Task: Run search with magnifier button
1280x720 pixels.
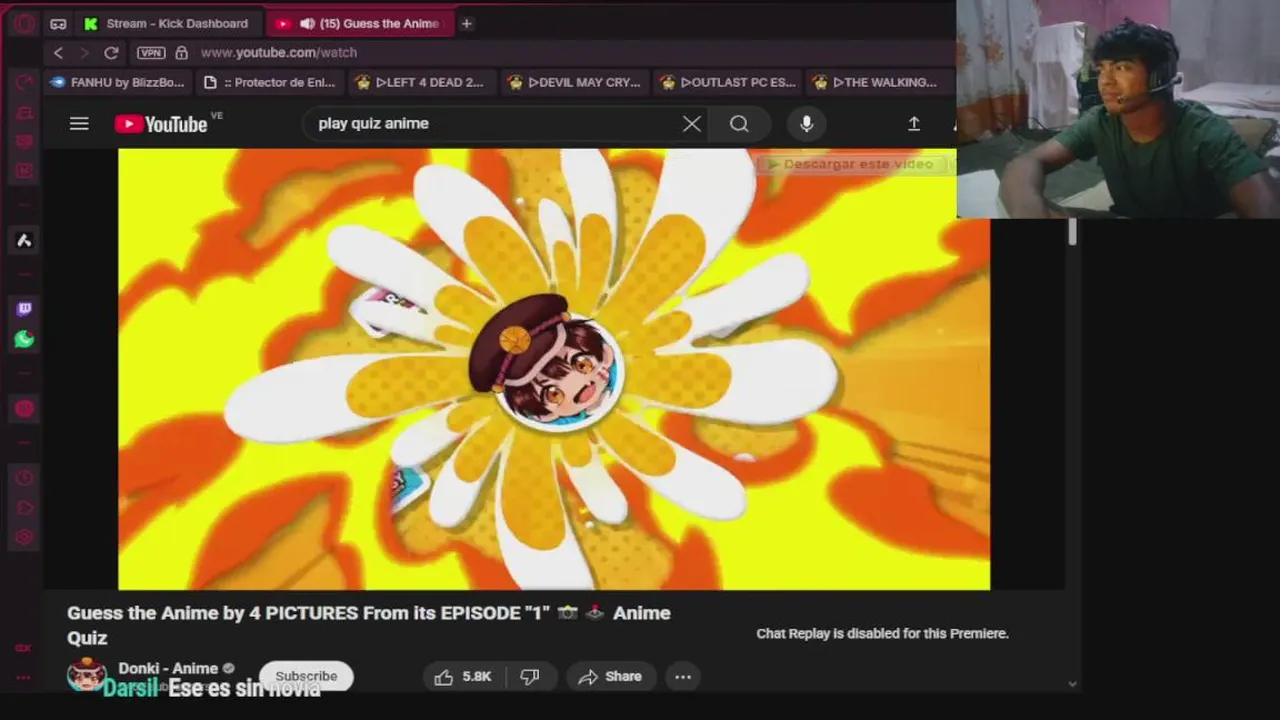Action: (739, 123)
